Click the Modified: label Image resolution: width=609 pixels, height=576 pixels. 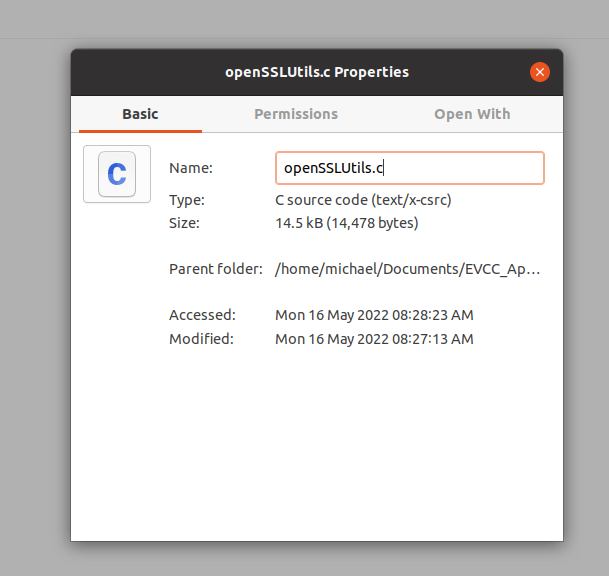click(x=201, y=339)
